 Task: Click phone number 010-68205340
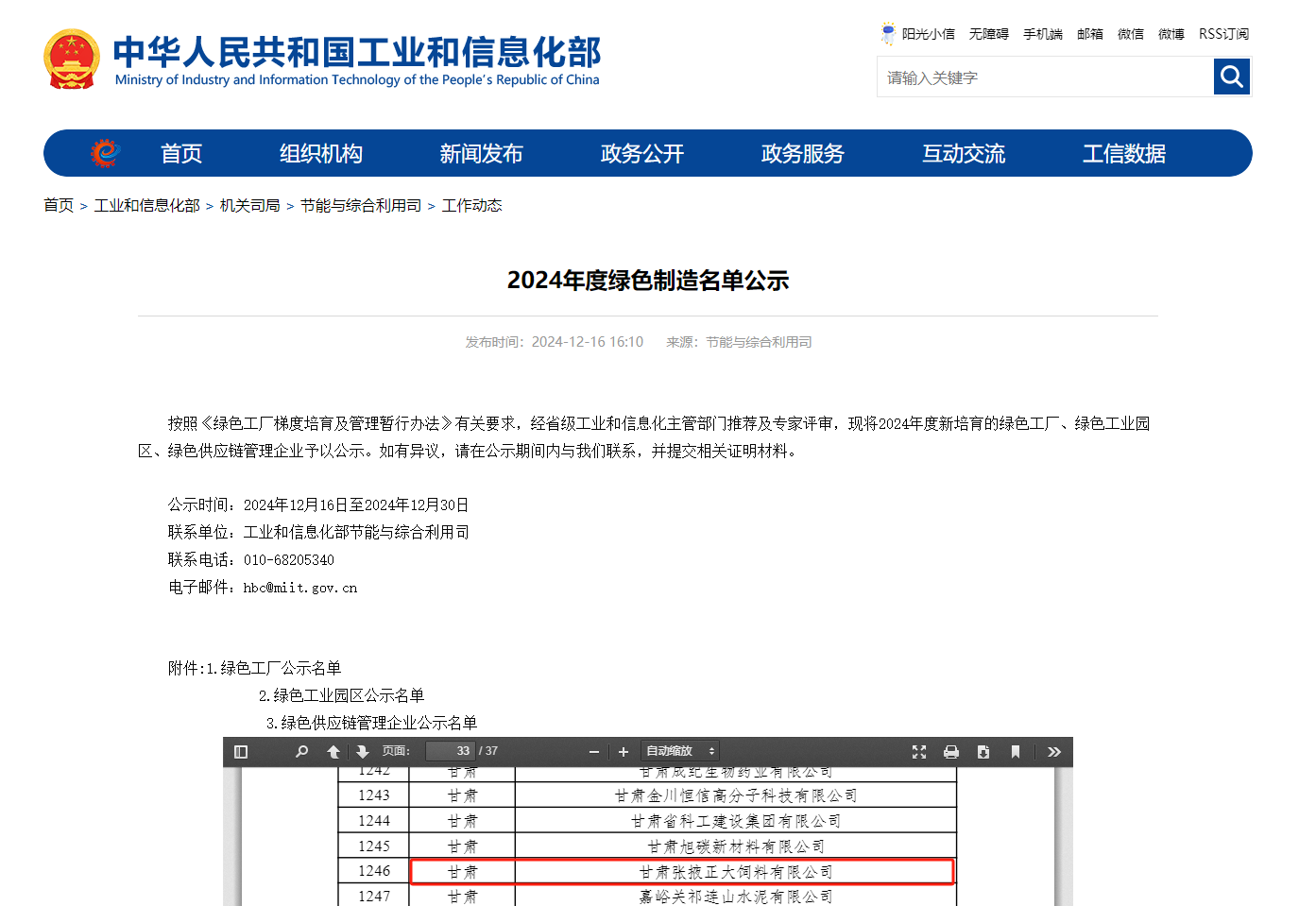289,560
